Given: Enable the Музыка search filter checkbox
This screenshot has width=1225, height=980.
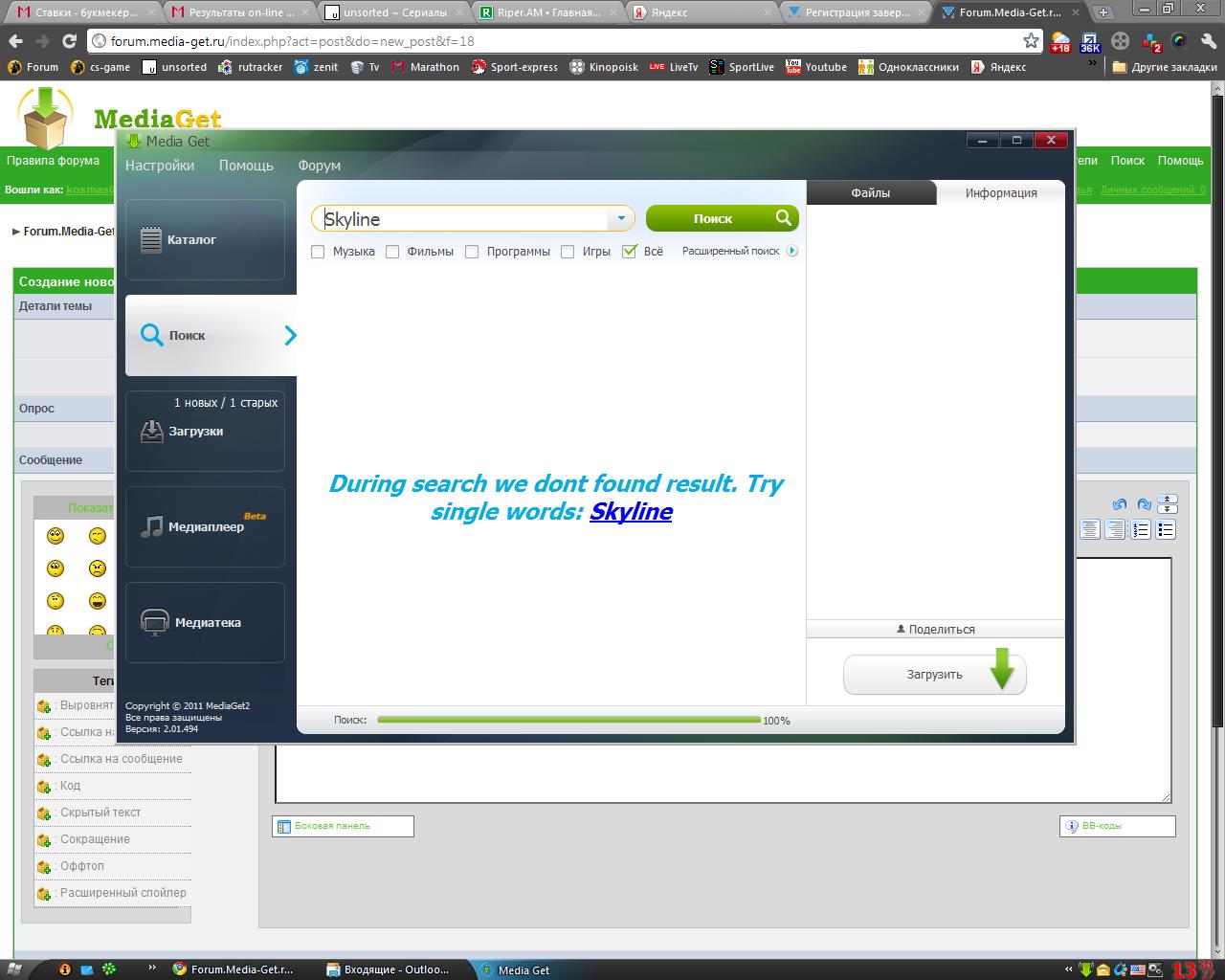Looking at the screenshot, I should pyautogui.click(x=318, y=252).
